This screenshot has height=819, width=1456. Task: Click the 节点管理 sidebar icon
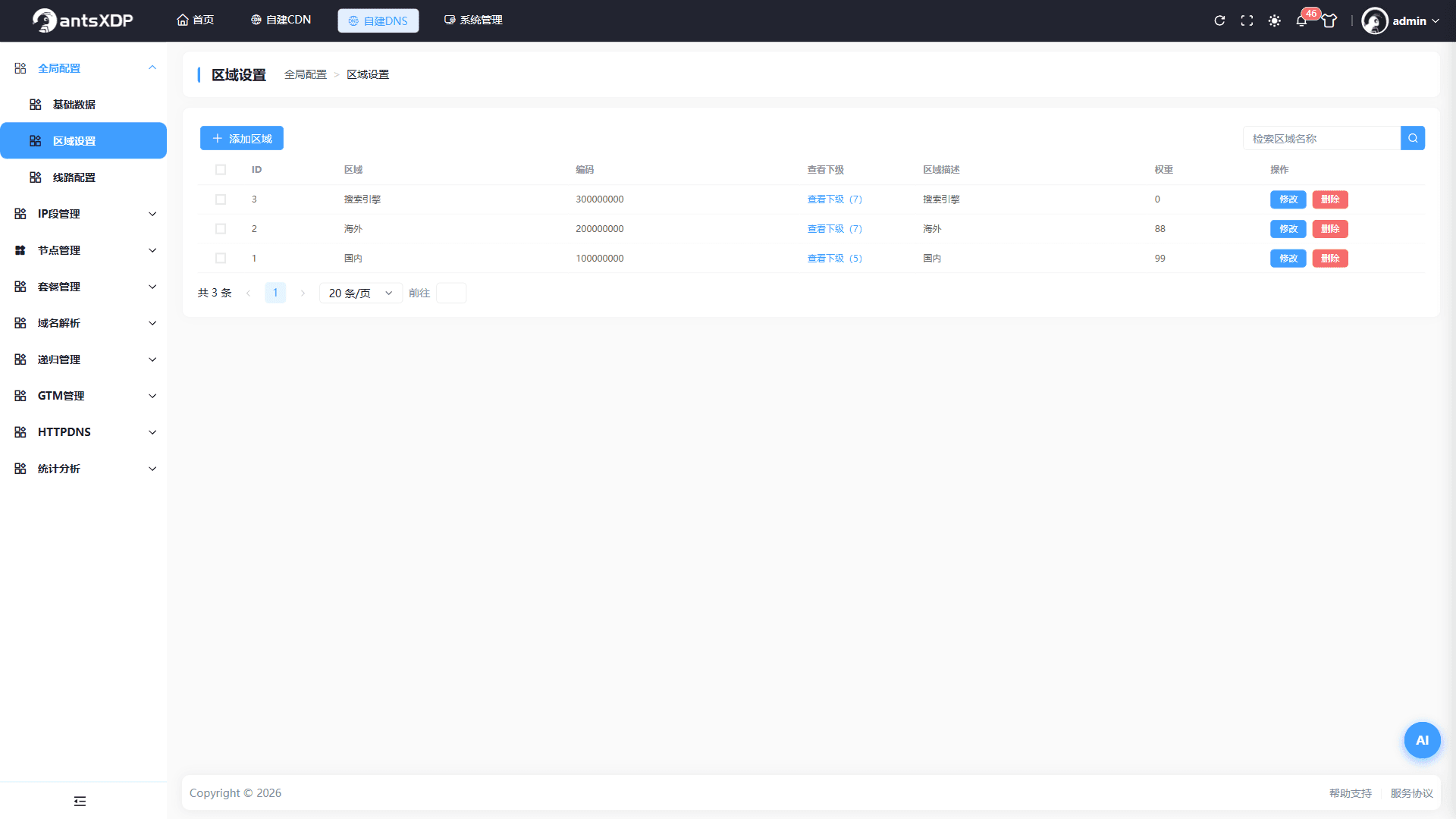pyautogui.click(x=20, y=250)
